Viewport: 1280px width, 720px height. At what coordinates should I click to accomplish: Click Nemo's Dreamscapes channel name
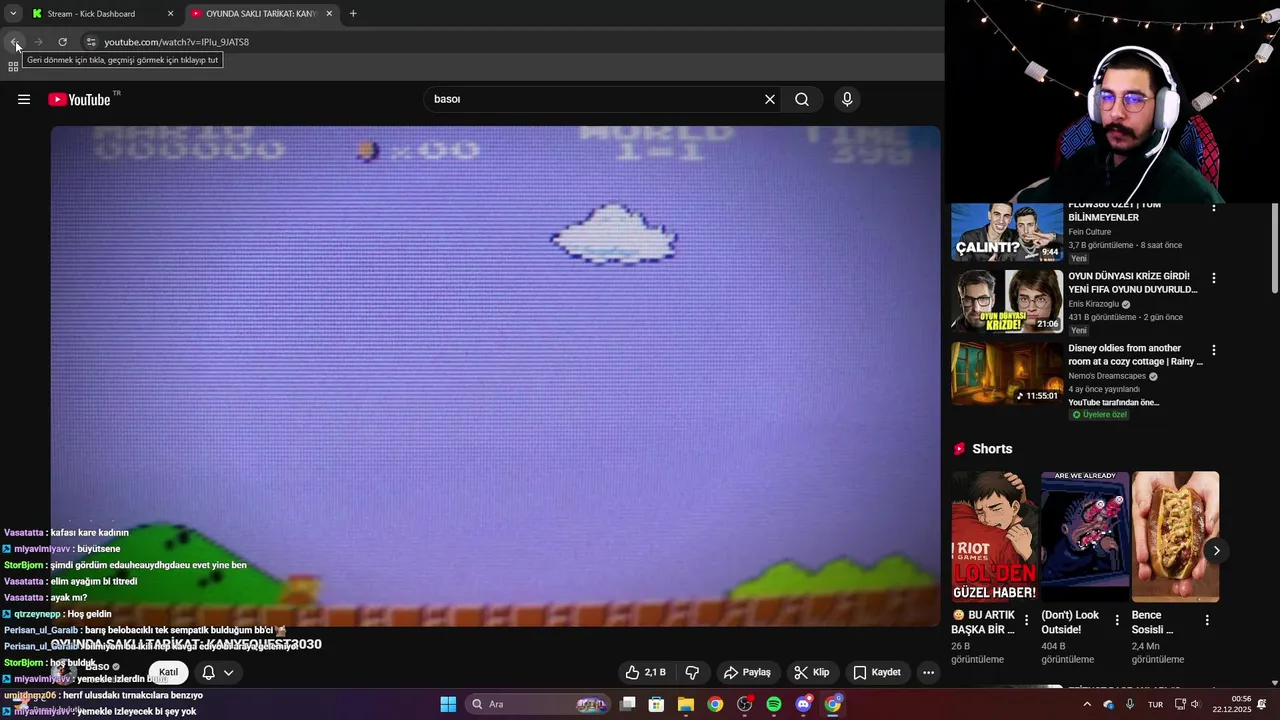1108,376
